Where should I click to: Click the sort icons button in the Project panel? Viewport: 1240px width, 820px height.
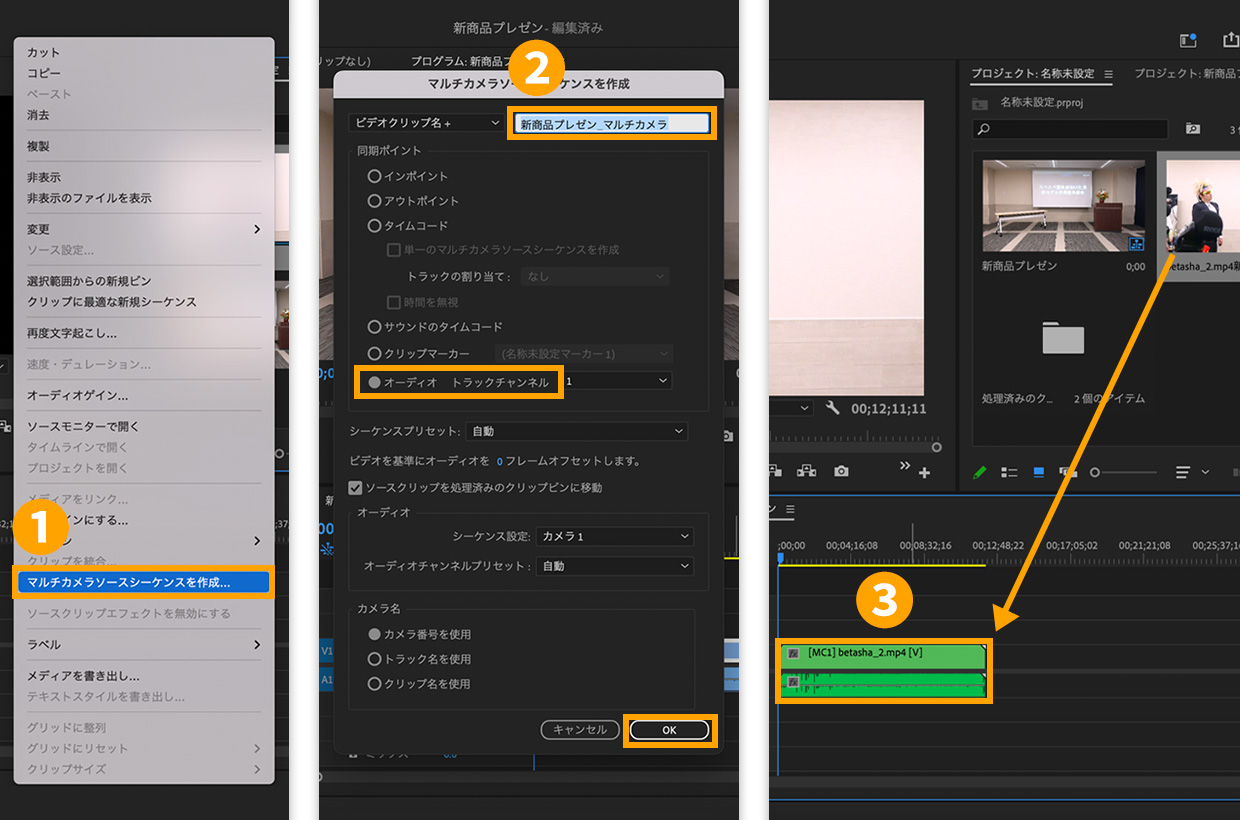[1184, 472]
